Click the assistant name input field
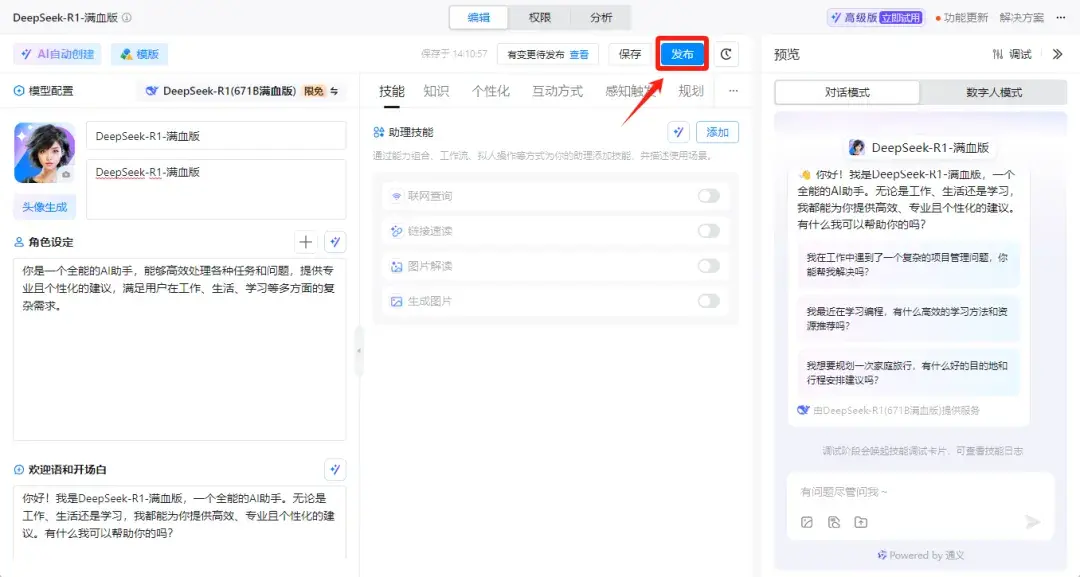This screenshot has width=1080, height=577. click(216, 136)
